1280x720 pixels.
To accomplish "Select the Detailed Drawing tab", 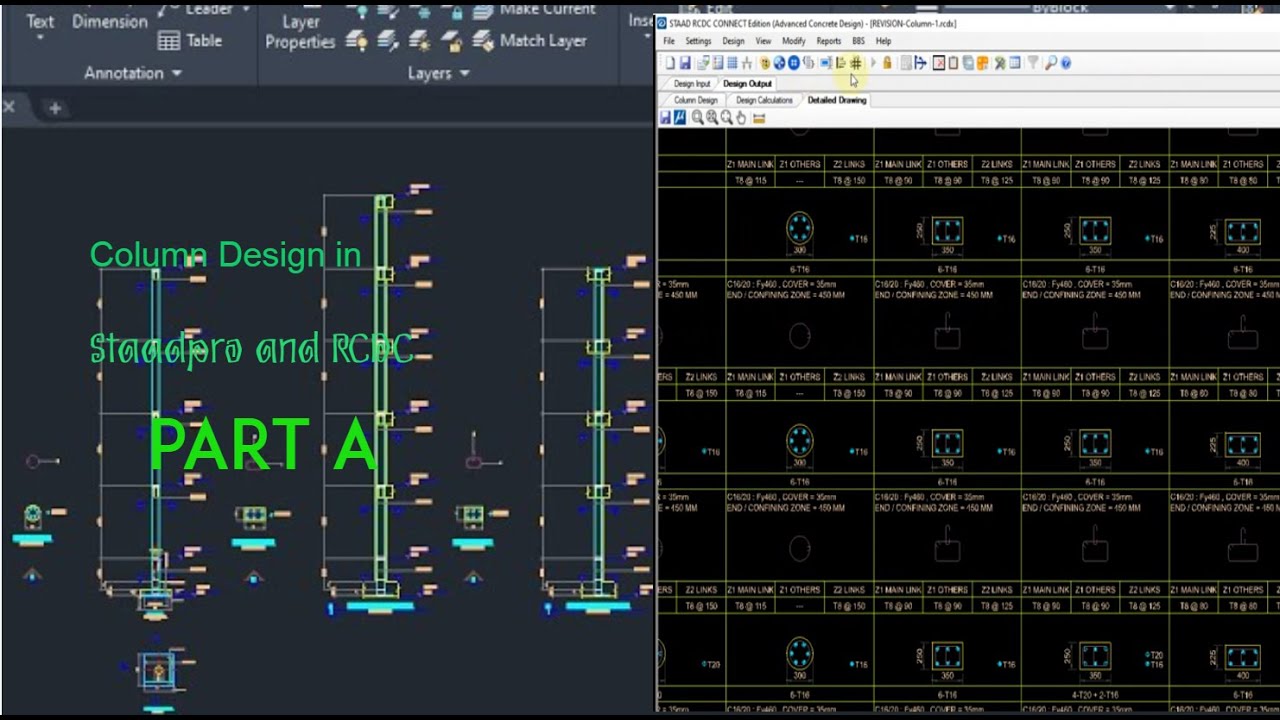I will pyautogui.click(x=837, y=100).
